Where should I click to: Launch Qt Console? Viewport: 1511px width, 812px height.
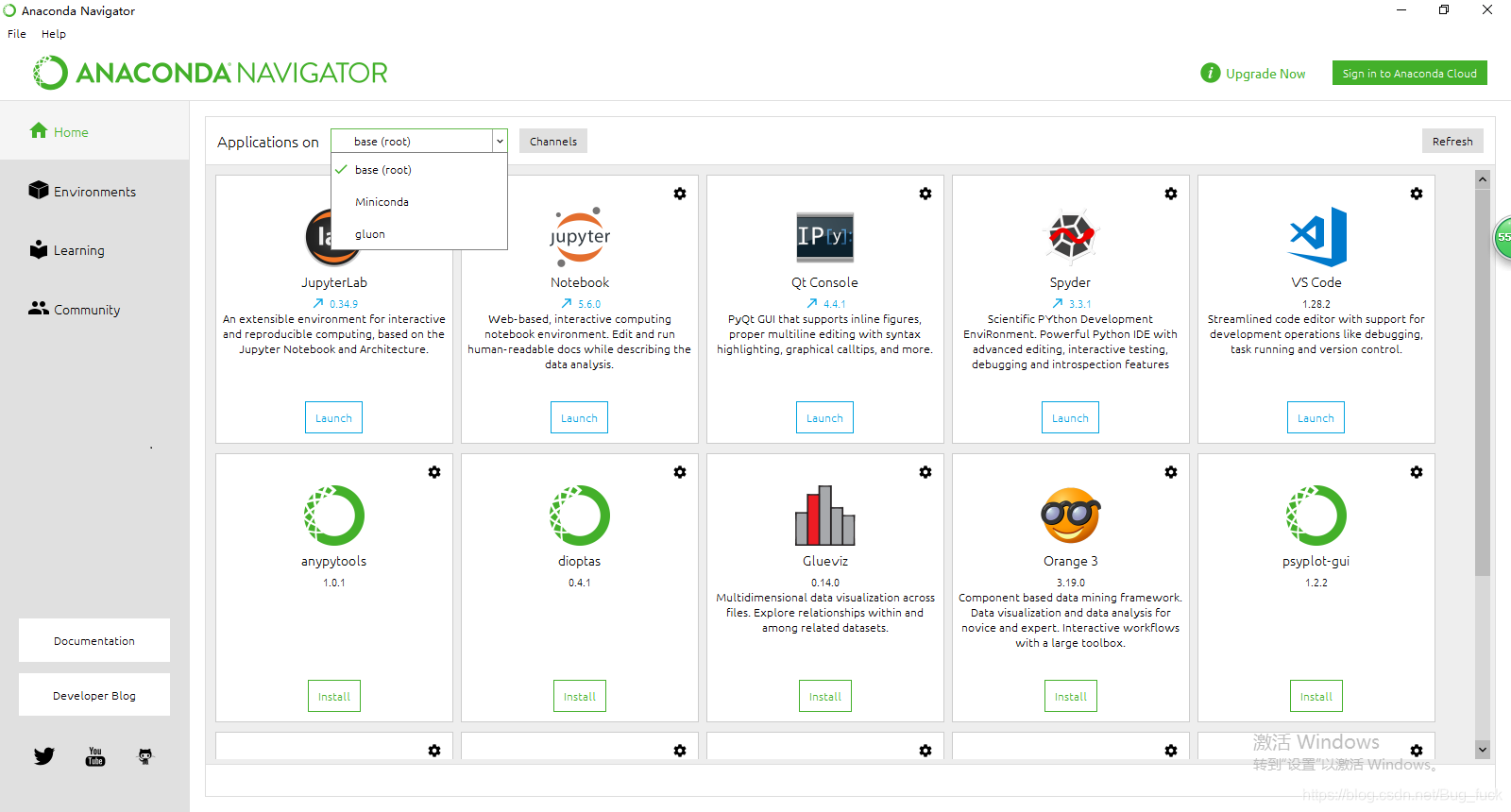coord(824,417)
